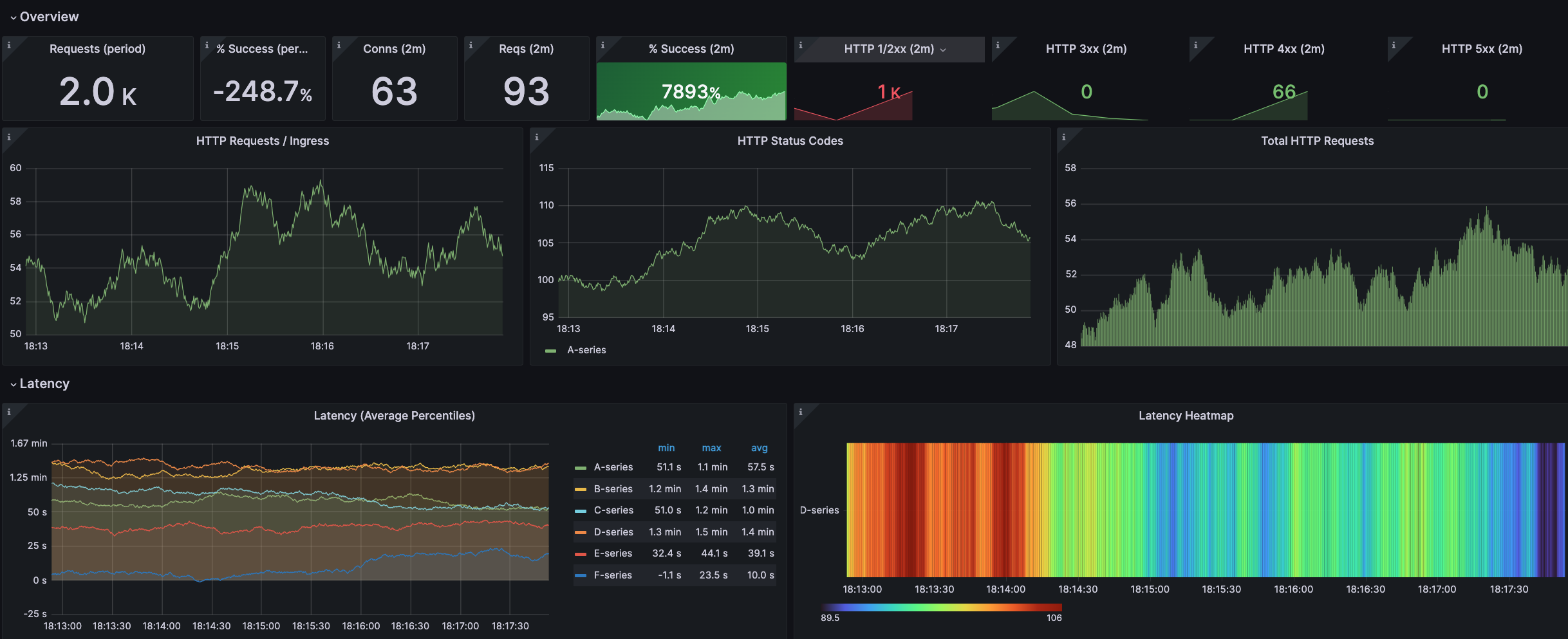Open the info icon on HTTP Requests / Ingress
This screenshot has width=1568, height=639.
pyautogui.click(x=8, y=136)
